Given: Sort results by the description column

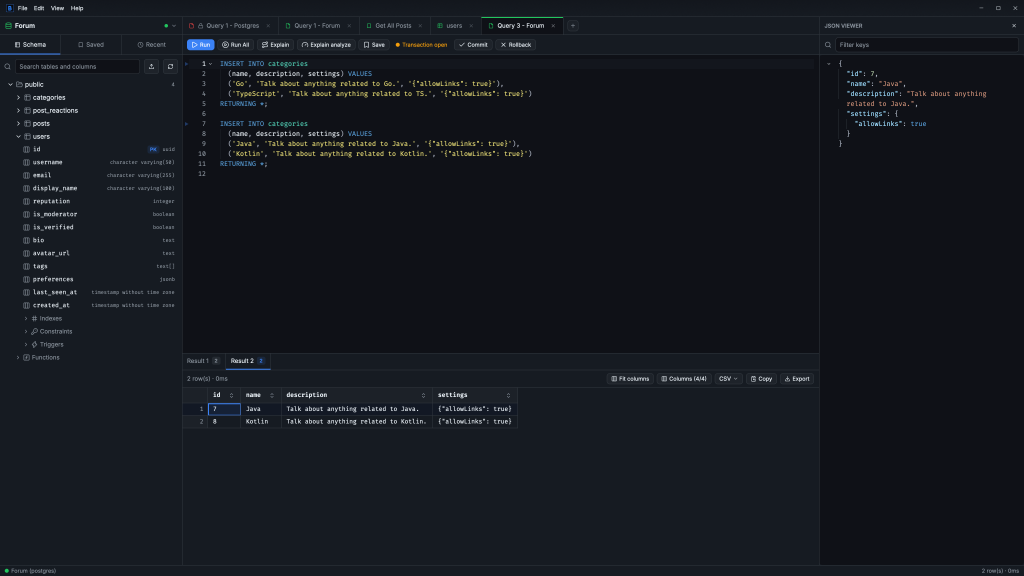Looking at the screenshot, I should click(423, 396).
